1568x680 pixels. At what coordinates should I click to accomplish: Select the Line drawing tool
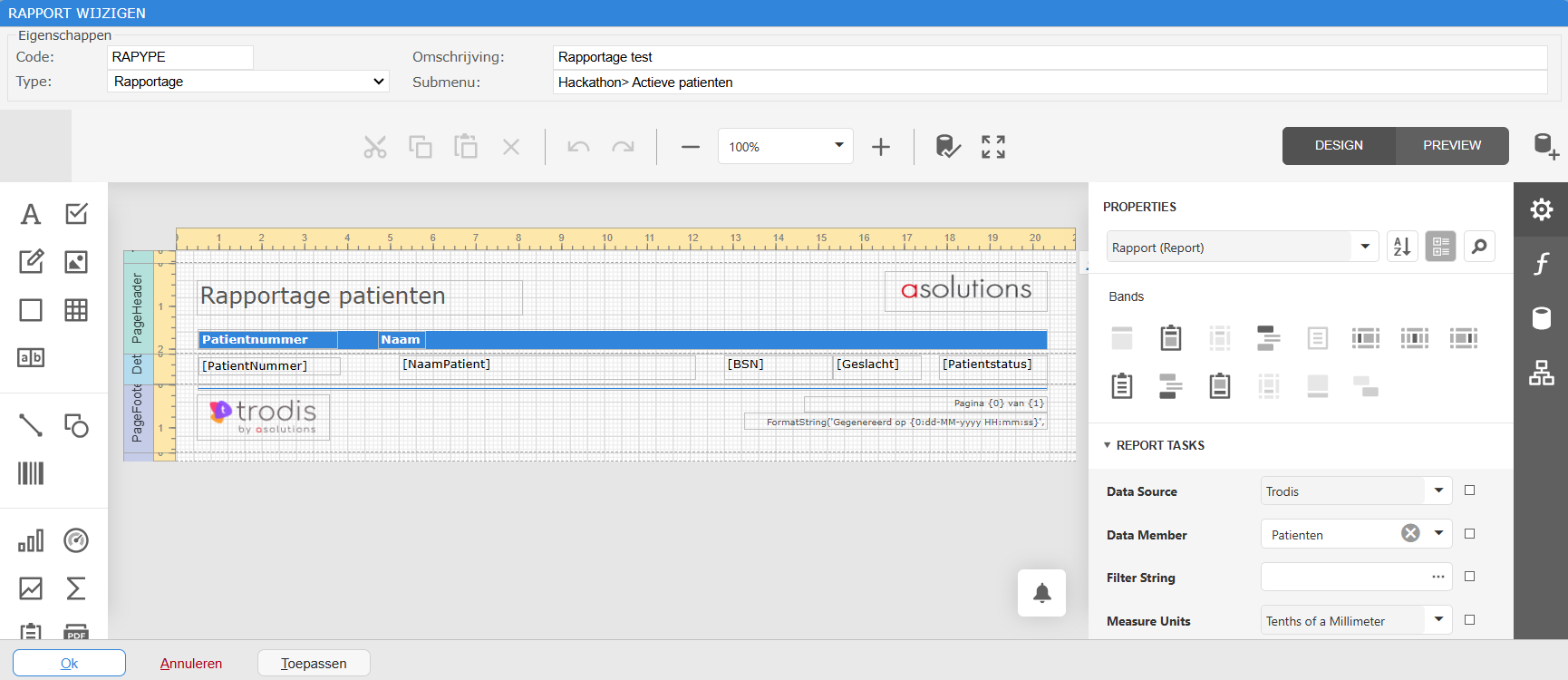[x=31, y=425]
